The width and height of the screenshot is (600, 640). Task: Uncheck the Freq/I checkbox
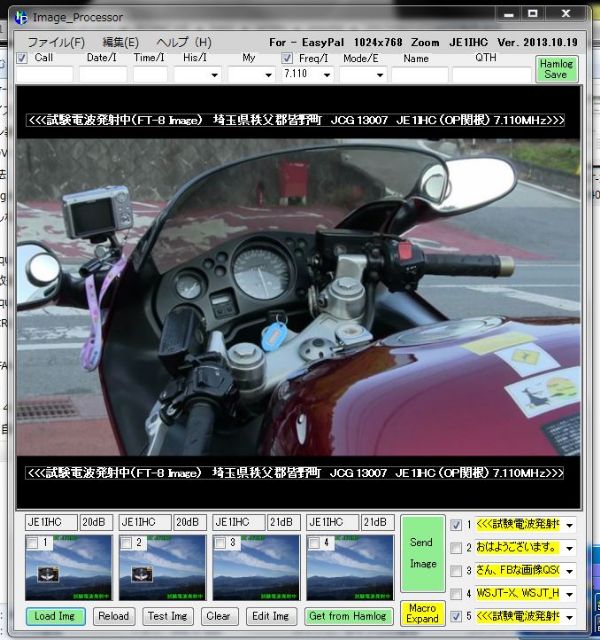[288, 58]
